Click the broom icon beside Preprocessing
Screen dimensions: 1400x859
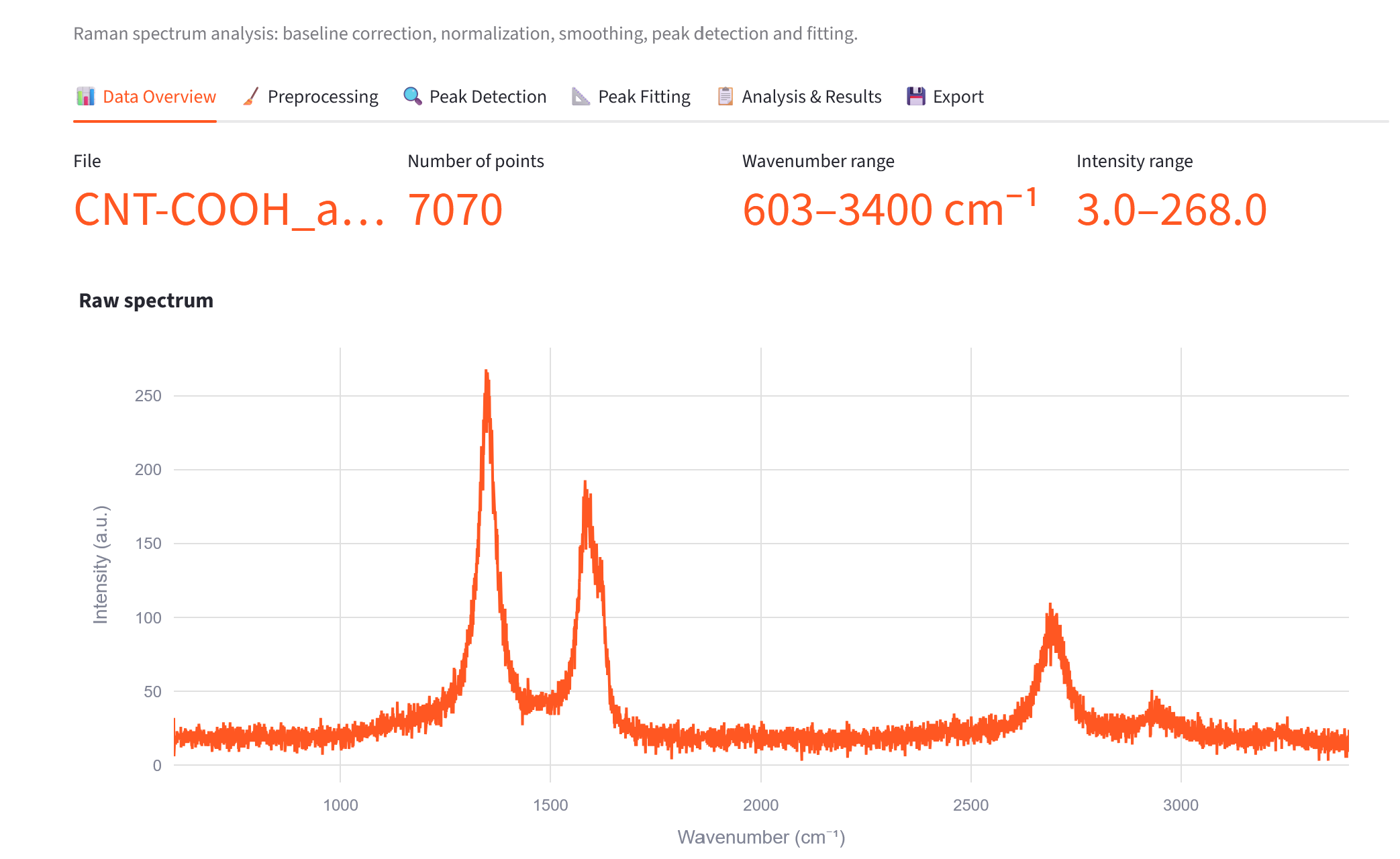pyautogui.click(x=251, y=97)
